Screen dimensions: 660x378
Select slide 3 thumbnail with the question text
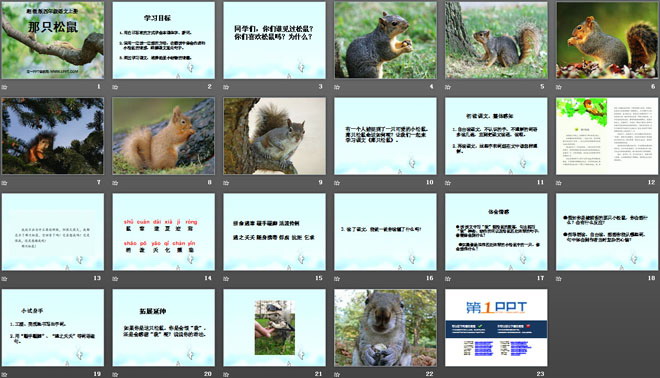(x=274, y=40)
